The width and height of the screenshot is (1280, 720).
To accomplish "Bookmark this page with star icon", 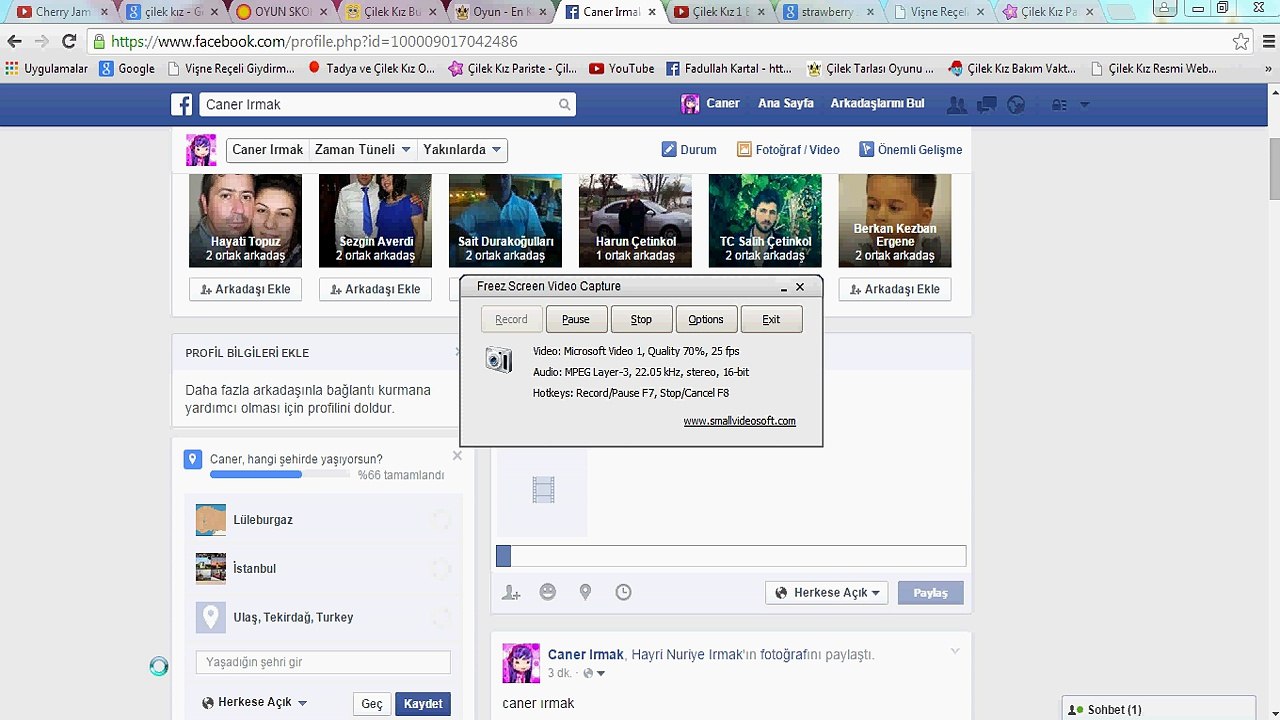I will [1241, 42].
